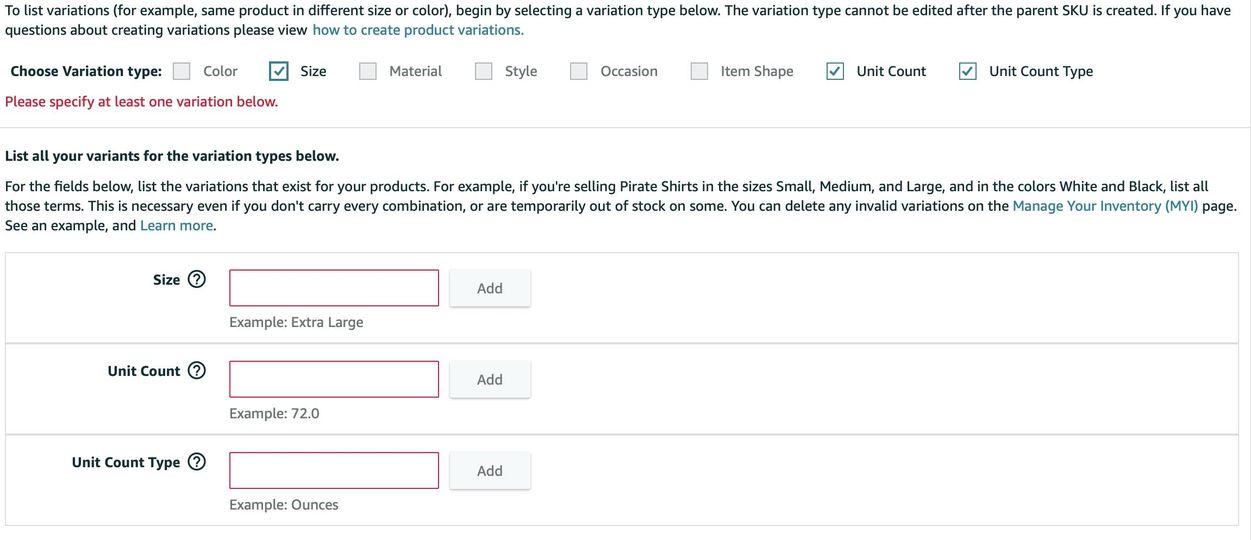Uncheck the Size variation checkbox

point(279,71)
